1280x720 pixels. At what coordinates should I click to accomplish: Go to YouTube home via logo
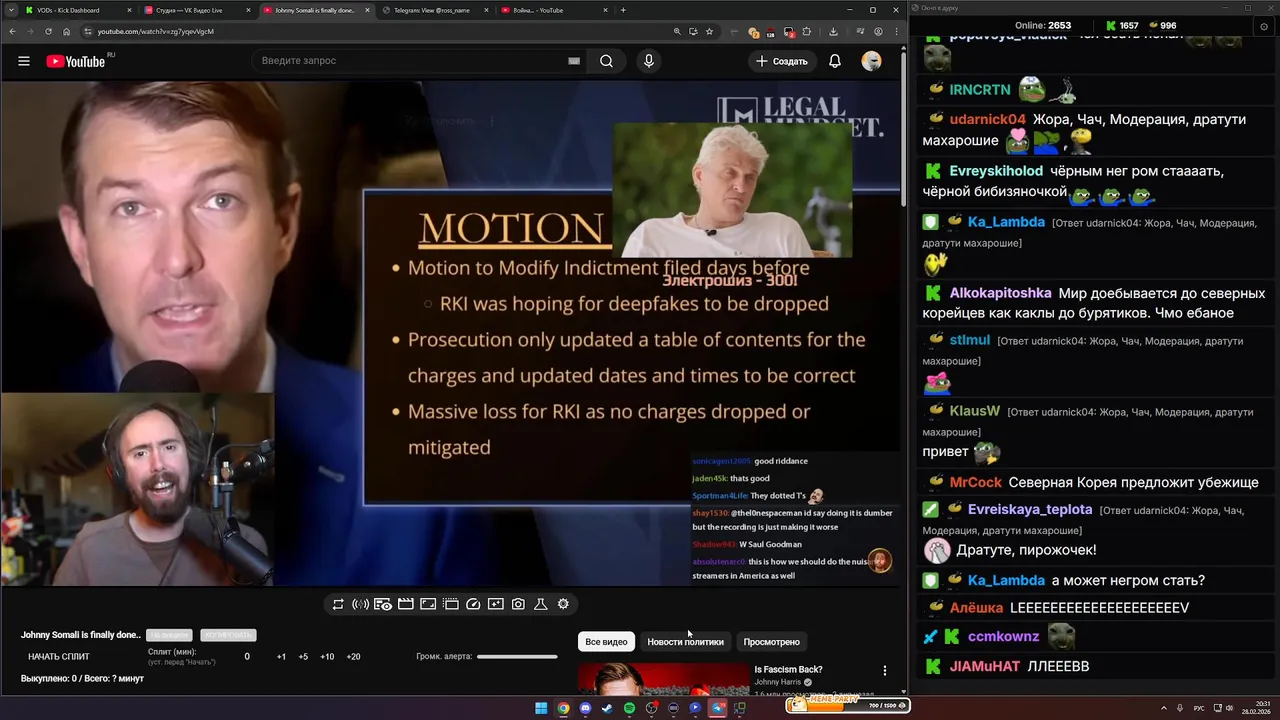point(75,61)
